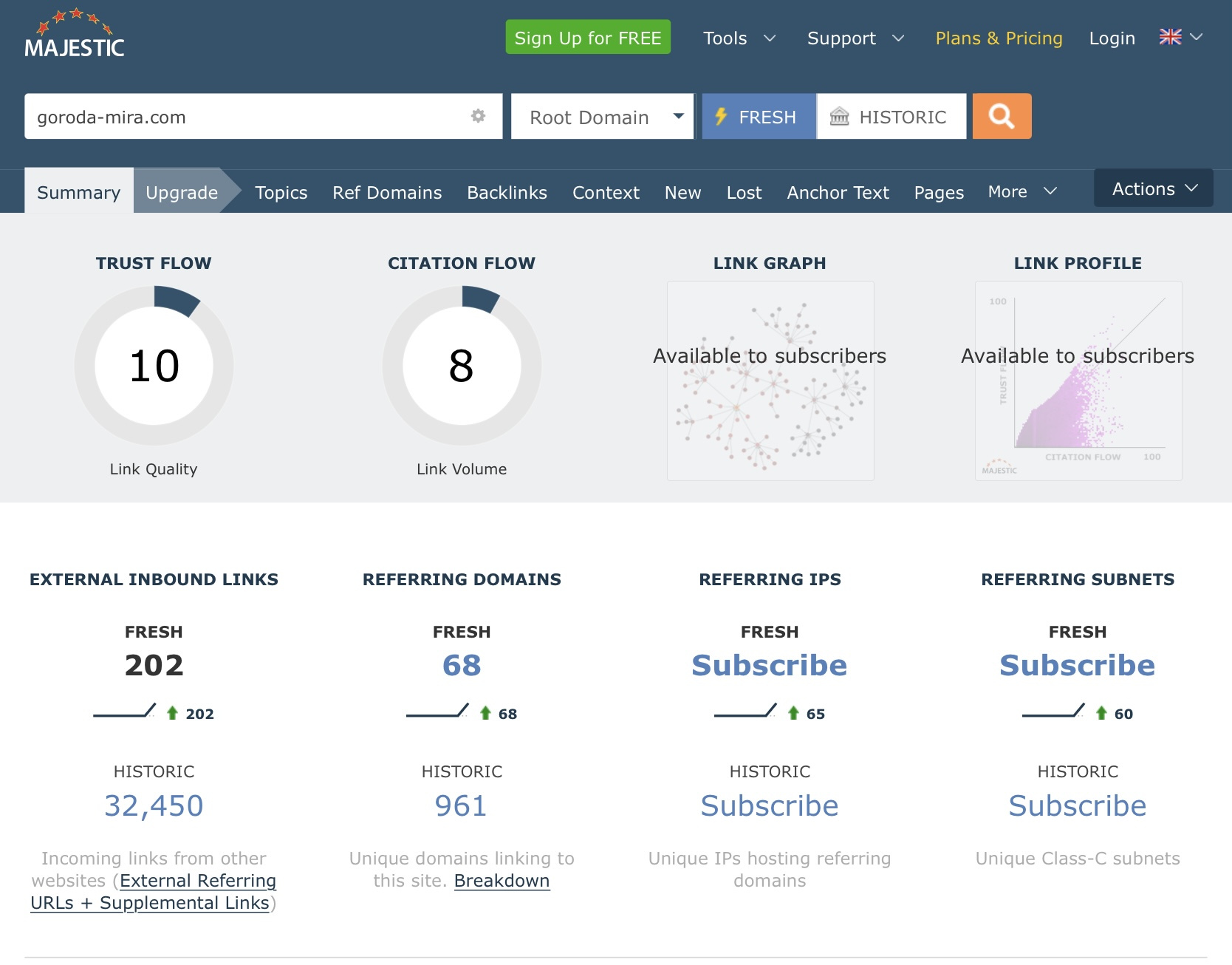Click historic Referring IPs Subscribe link

point(770,805)
